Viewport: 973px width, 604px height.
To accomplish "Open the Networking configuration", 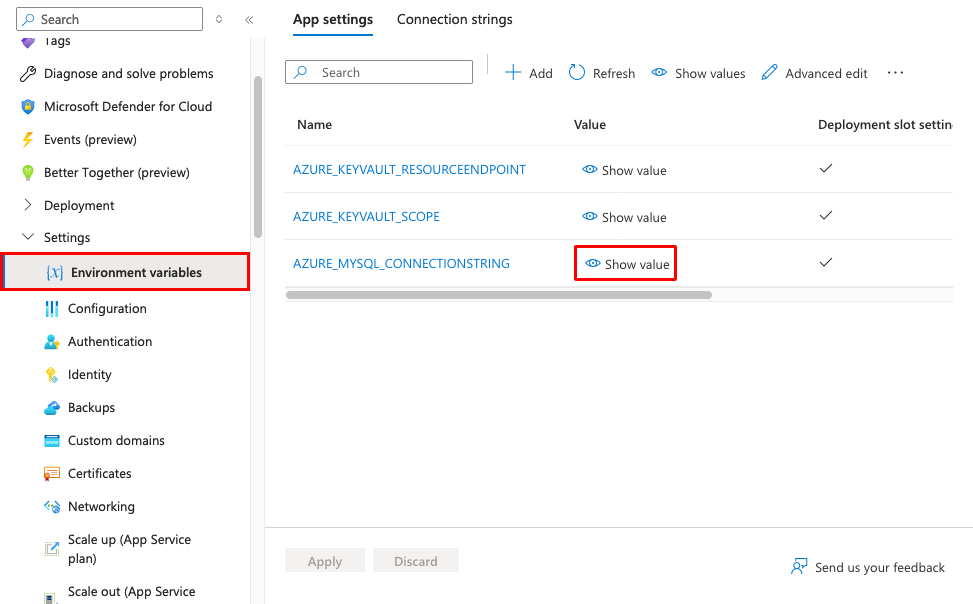I will click(x=102, y=506).
